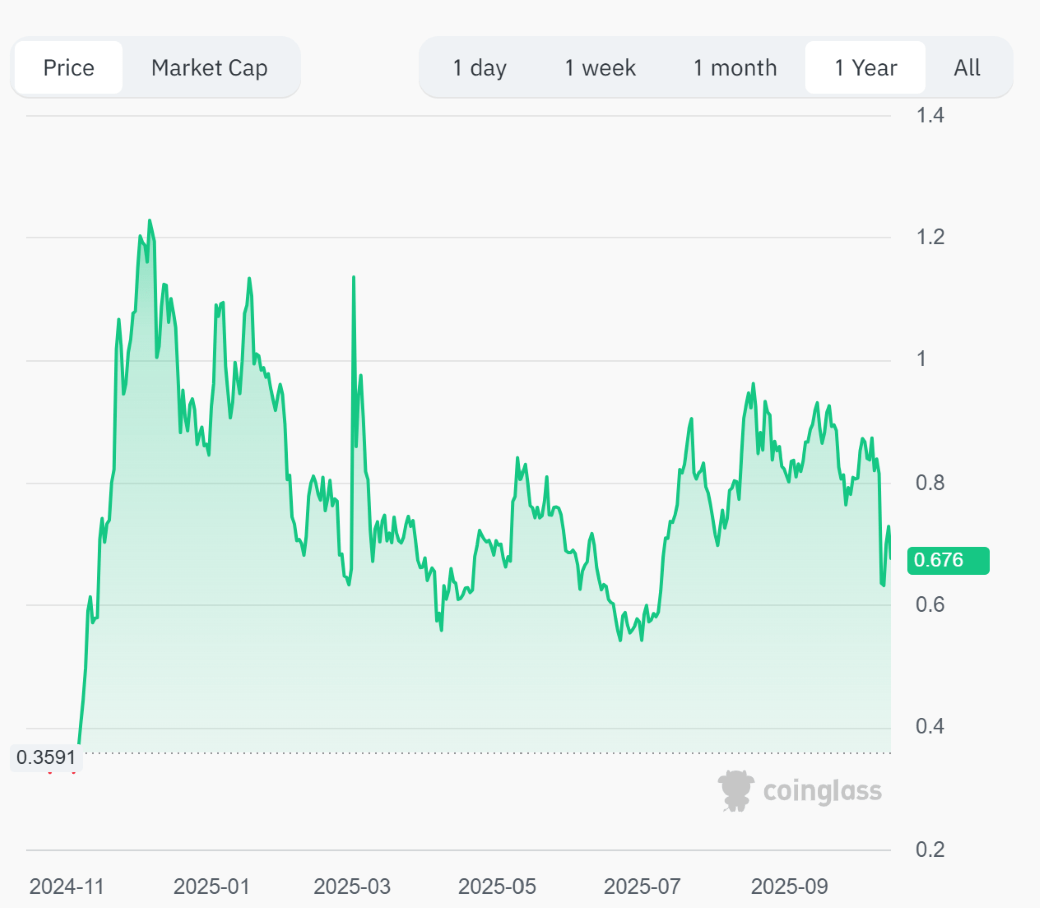Click the 2025-07 date axis label
This screenshot has width=1040, height=908.
642,887
